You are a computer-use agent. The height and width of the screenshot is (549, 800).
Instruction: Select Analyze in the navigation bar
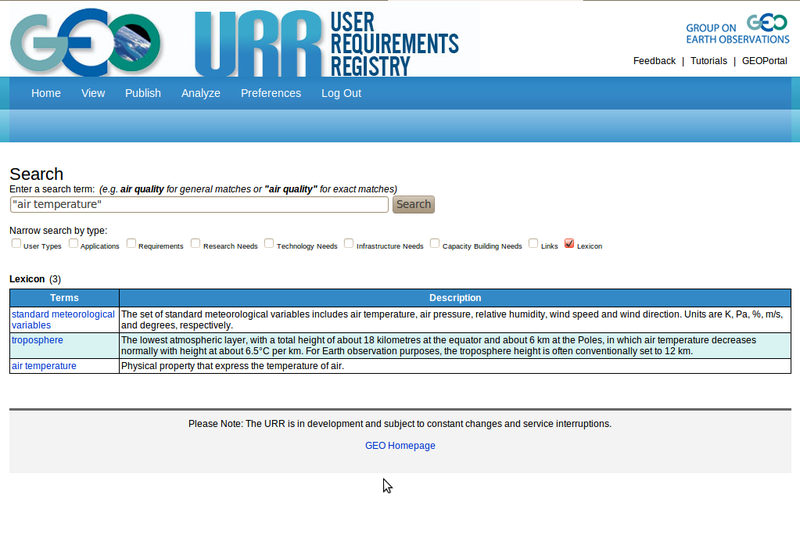point(201,93)
